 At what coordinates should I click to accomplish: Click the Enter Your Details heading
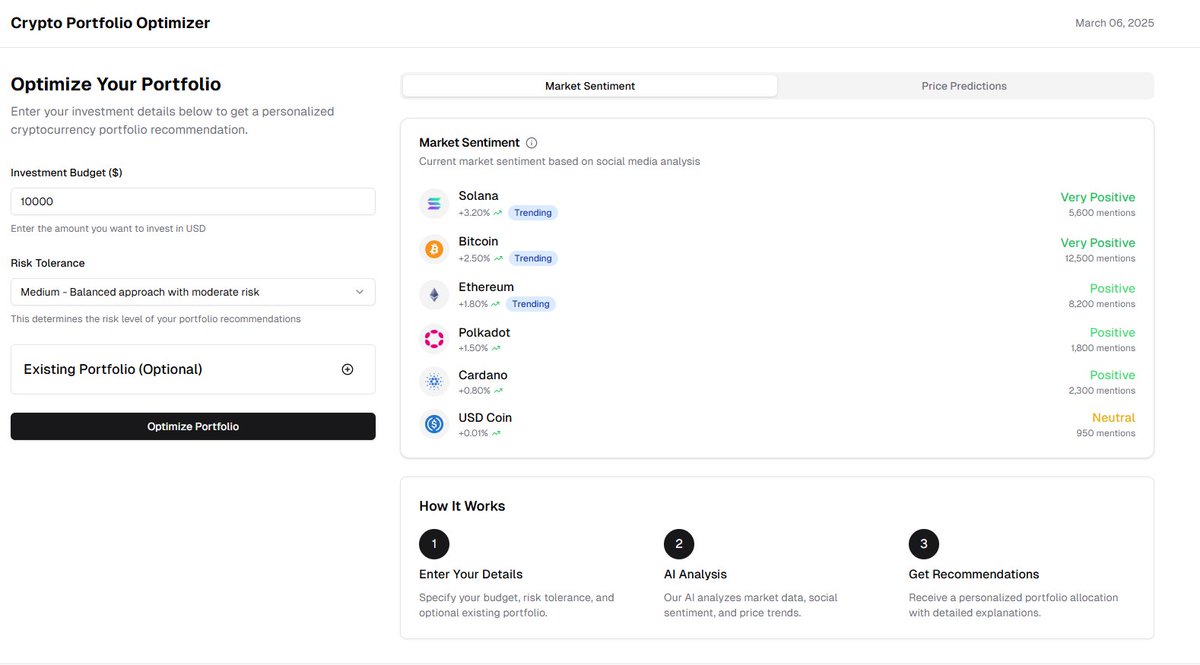point(471,574)
